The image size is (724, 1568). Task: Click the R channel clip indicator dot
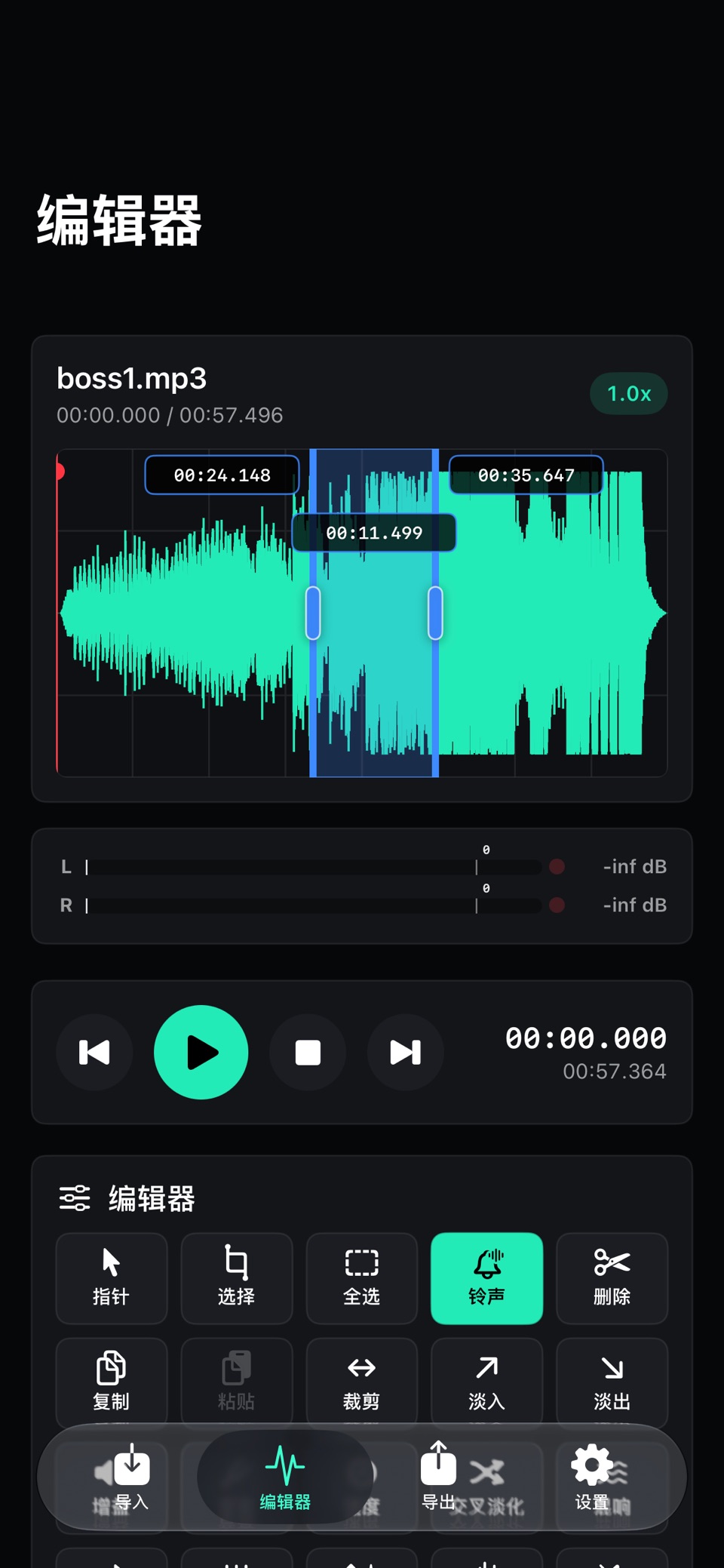557,905
